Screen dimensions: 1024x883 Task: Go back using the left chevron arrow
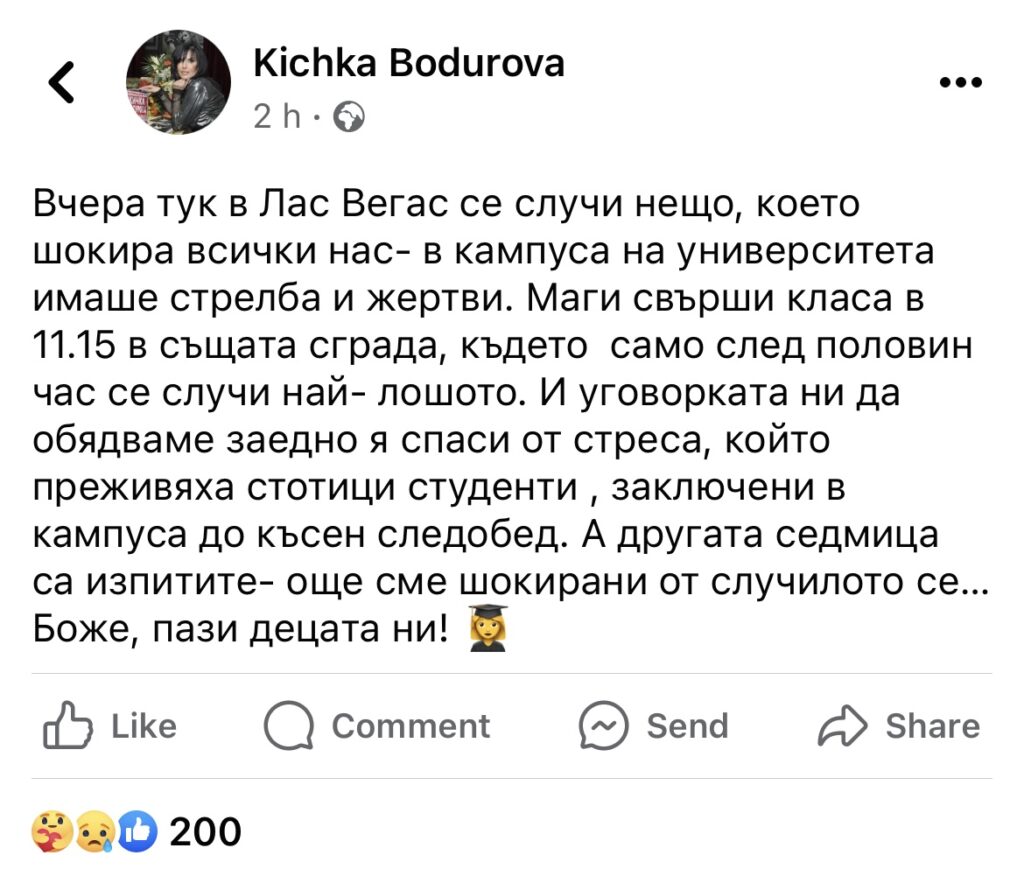[62, 82]
